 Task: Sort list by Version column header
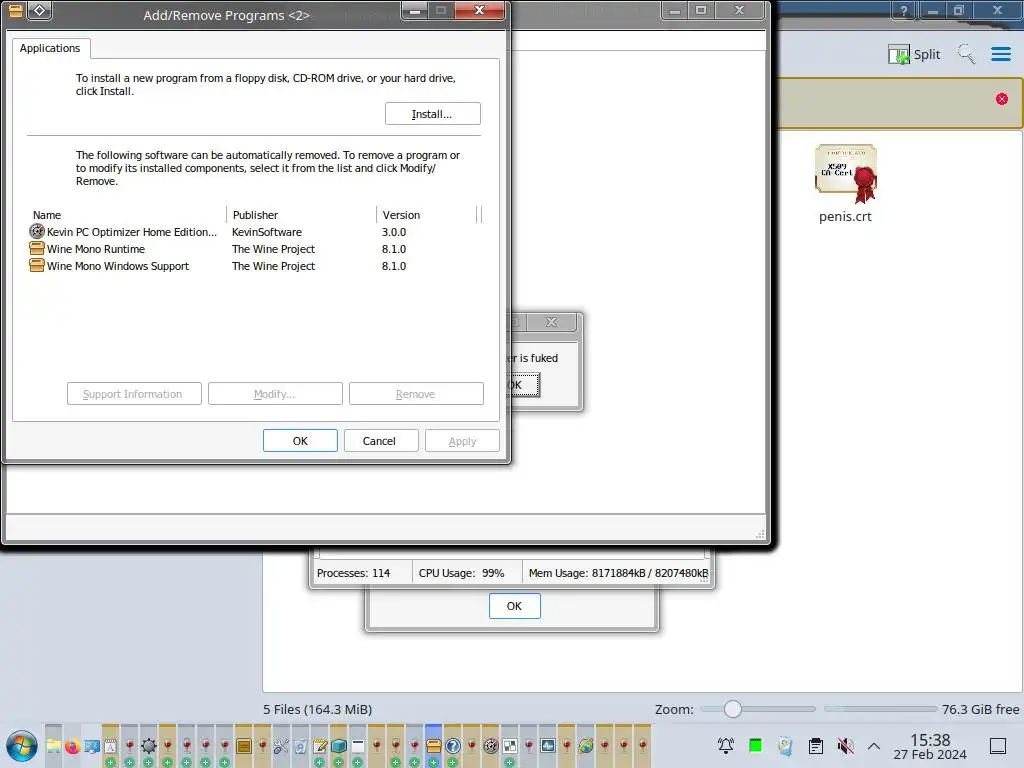(x=428, y=215)
